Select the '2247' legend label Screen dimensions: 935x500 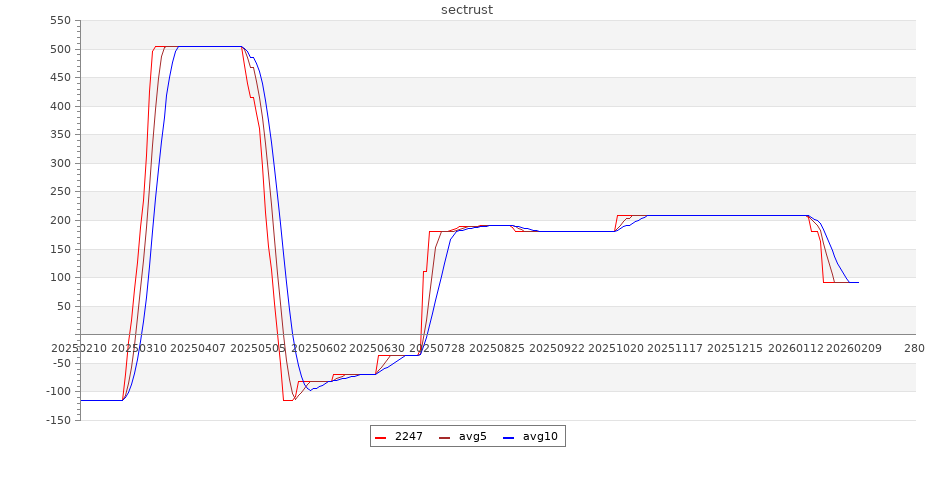pos(408,437)
